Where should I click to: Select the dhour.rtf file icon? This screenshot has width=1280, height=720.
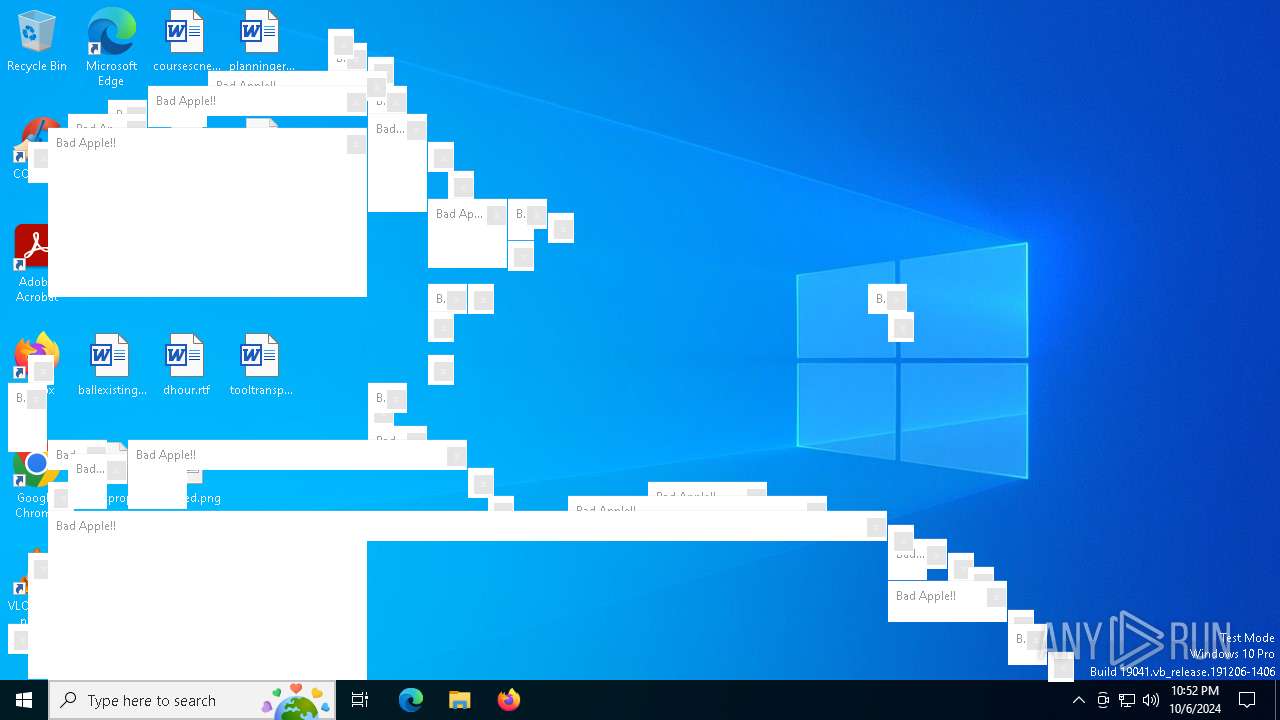[x=186, y=366]
